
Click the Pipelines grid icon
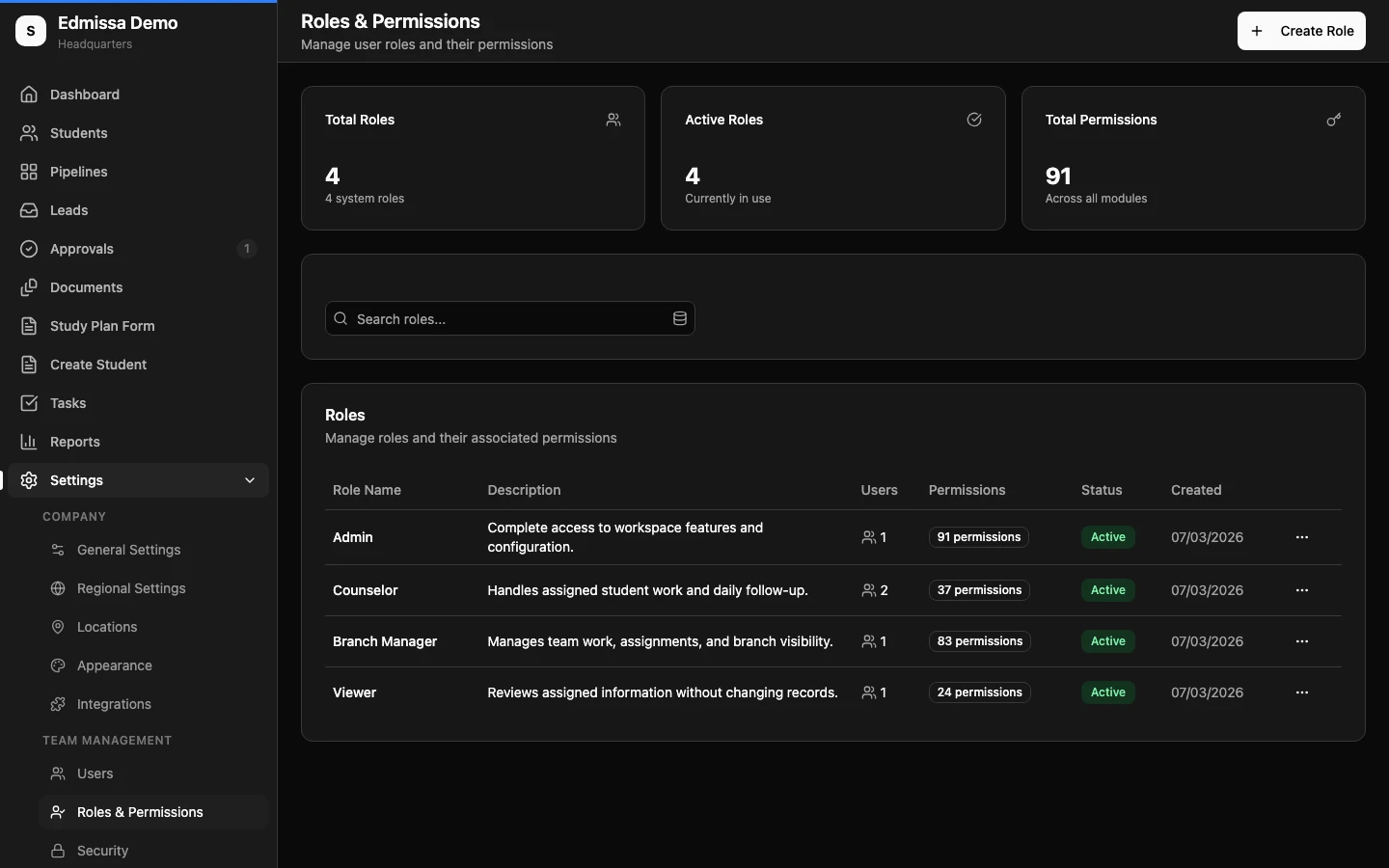coord(29,172)
